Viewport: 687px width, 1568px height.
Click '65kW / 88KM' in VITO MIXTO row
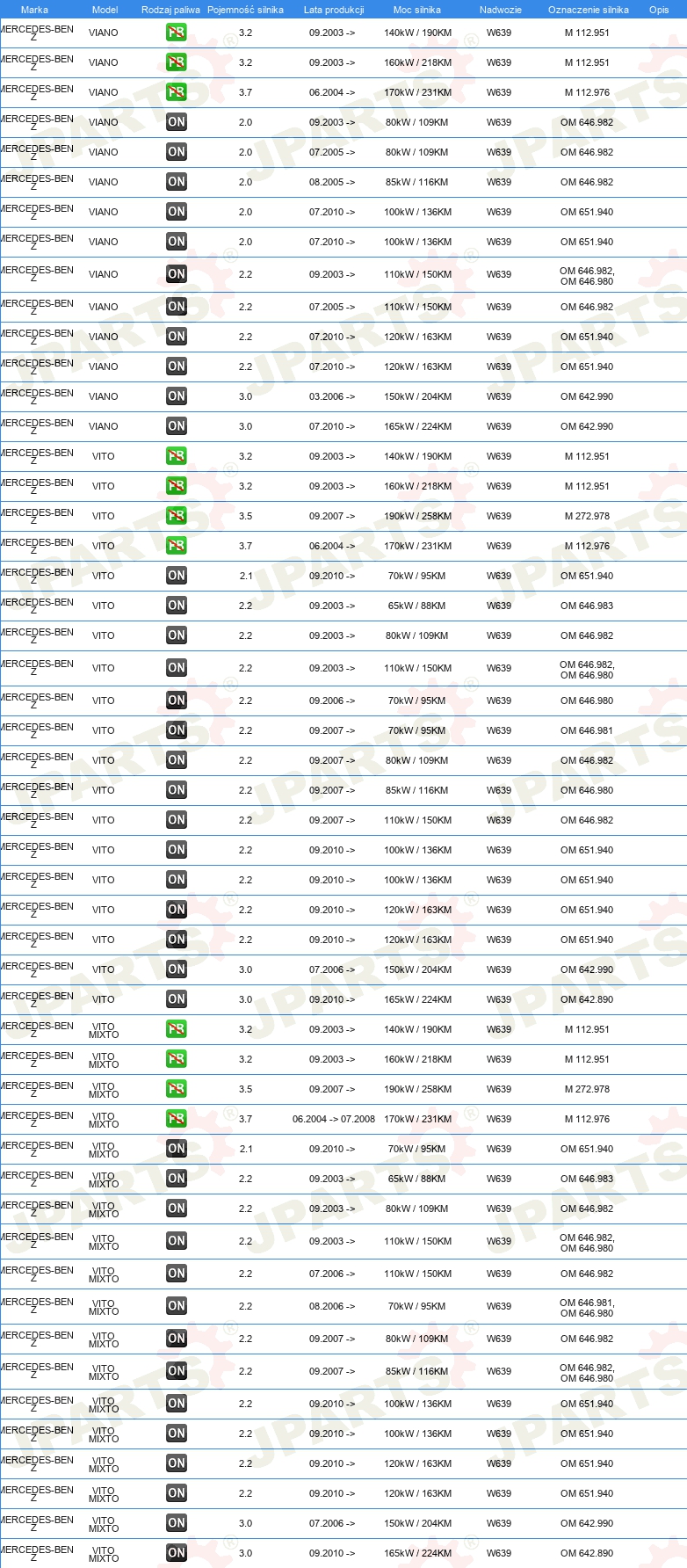[x=417, y=1179]
